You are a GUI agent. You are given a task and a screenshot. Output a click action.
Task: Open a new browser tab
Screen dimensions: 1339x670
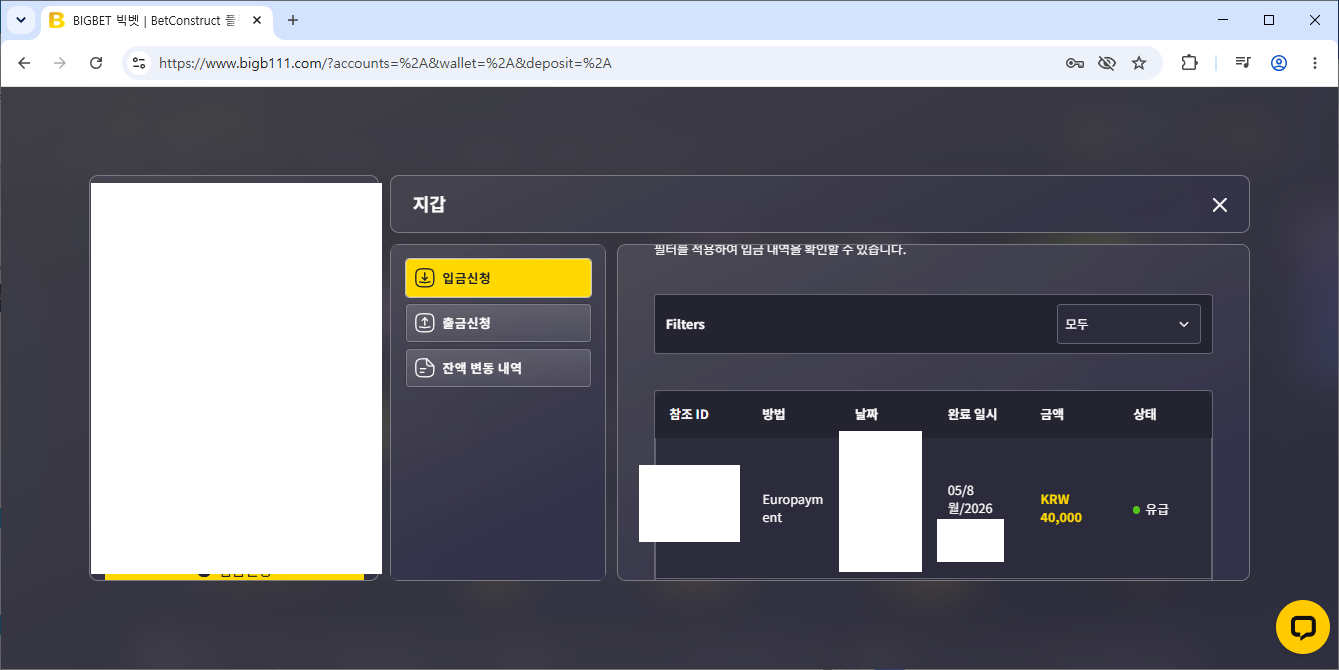point(293,20)
